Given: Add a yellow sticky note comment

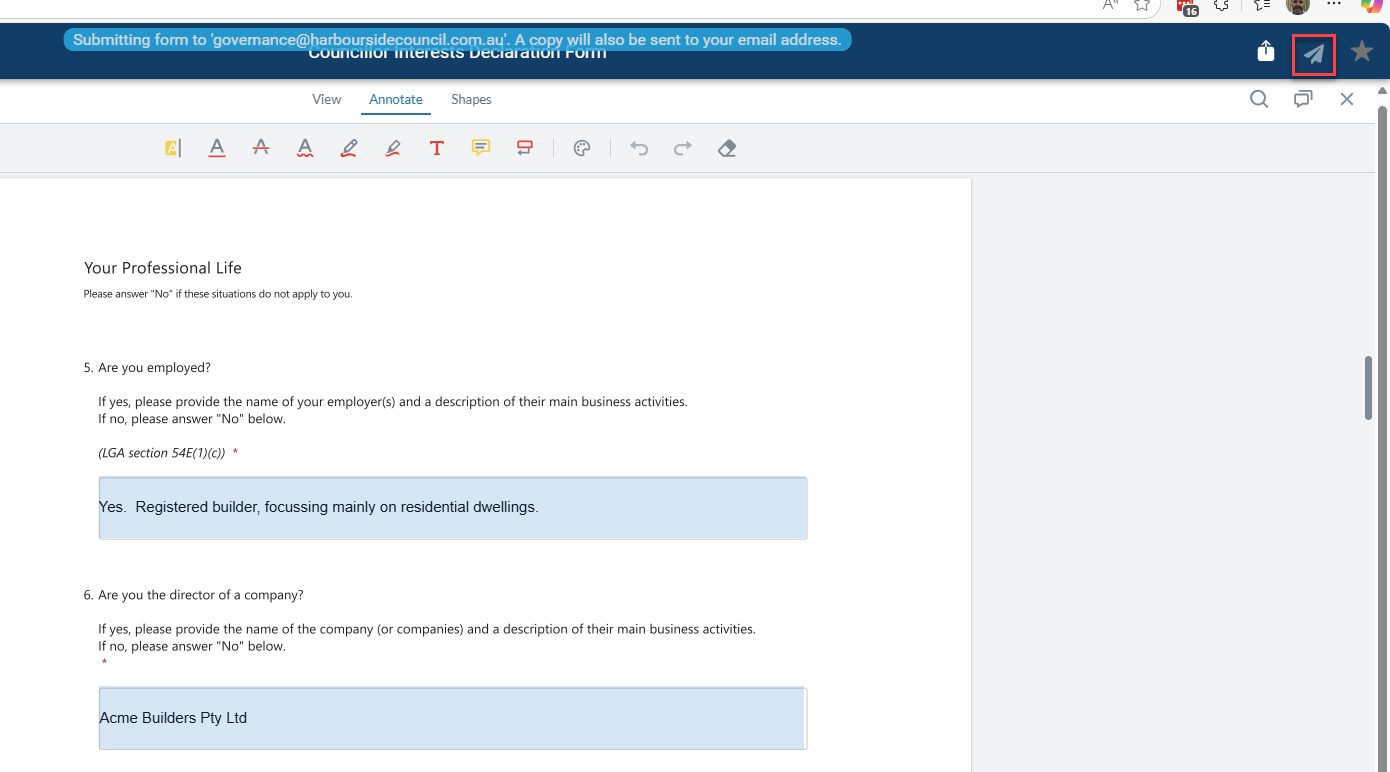Looking at the screenshot, I should tap(481, 148).
